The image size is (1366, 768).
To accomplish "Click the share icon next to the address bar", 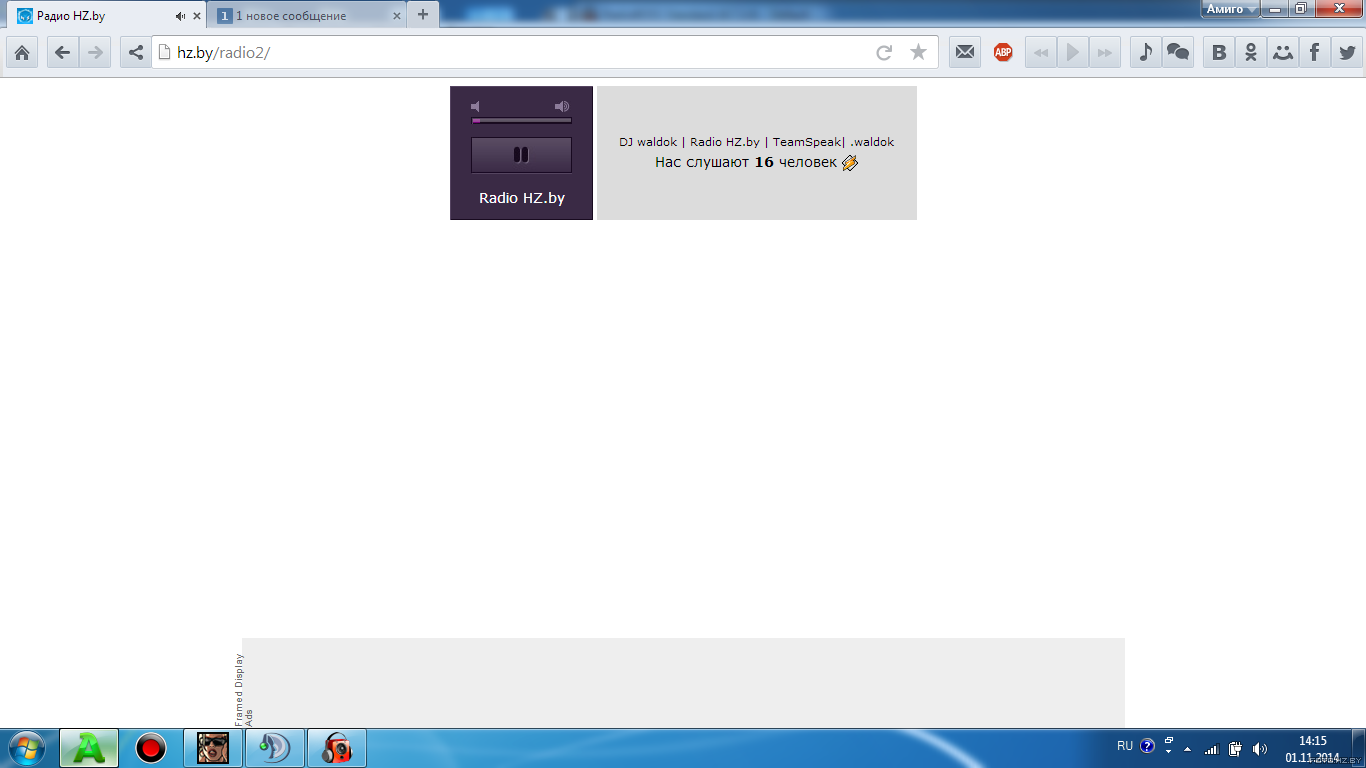I will point(136,52).
